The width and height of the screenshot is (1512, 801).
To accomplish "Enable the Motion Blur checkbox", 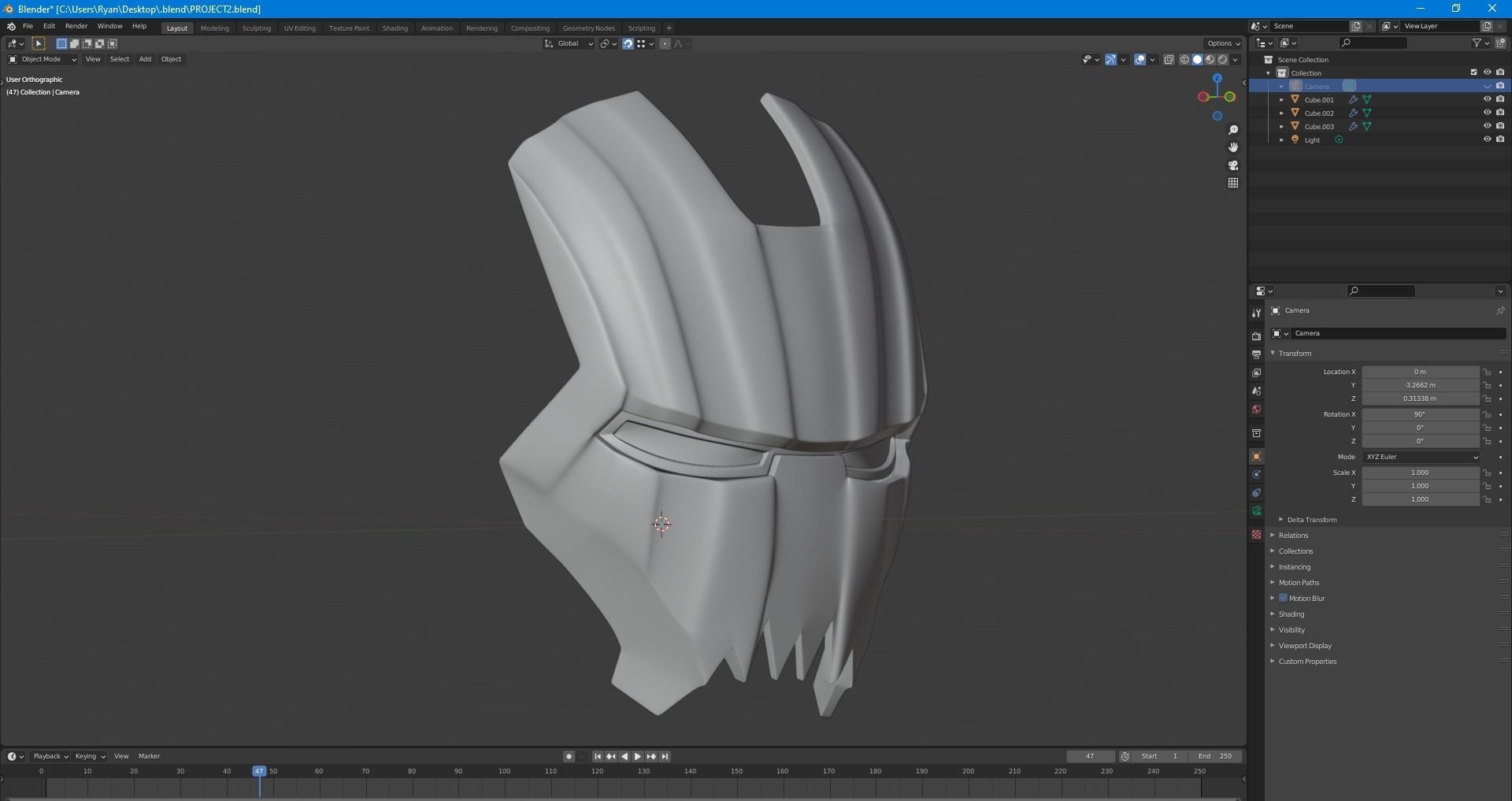I will (x=1283, y=598).
